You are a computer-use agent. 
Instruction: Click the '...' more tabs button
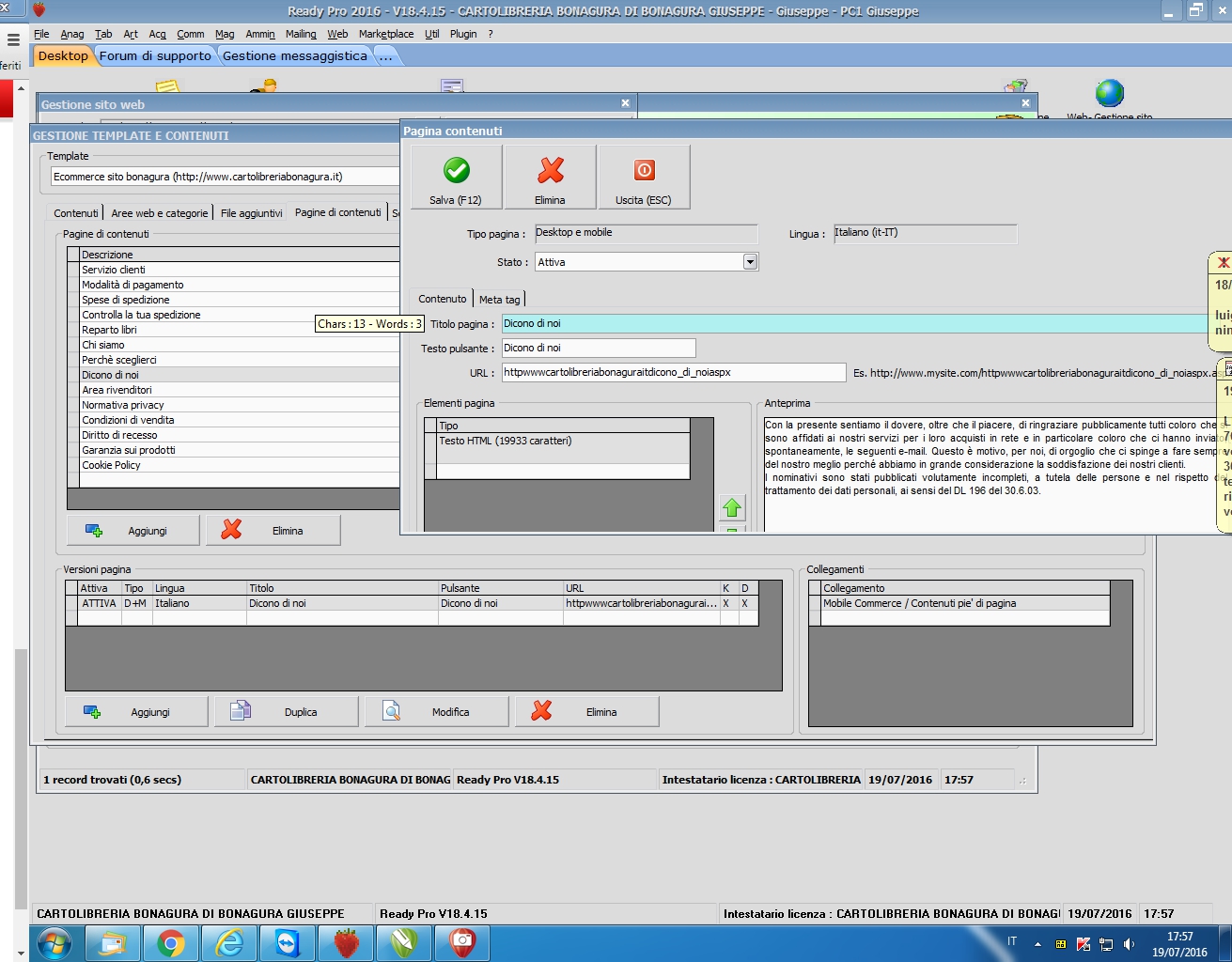pyautogui.click(x=385, y=55)
